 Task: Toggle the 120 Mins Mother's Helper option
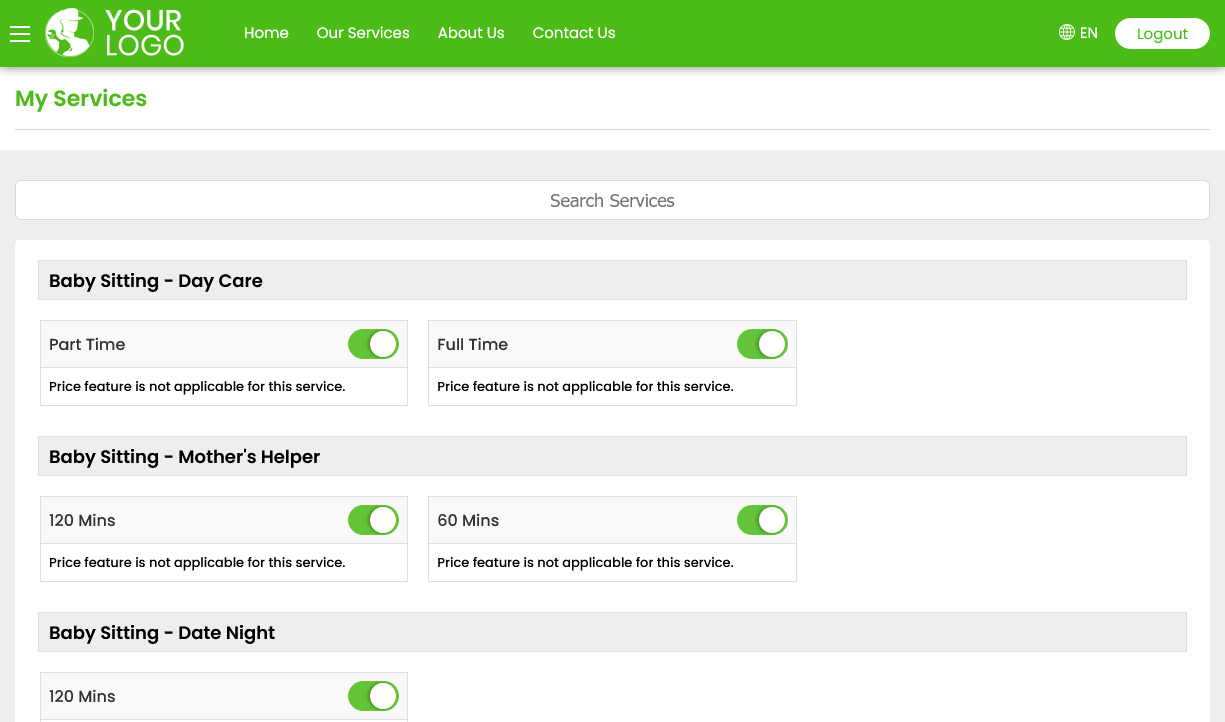tap(373, 519)
